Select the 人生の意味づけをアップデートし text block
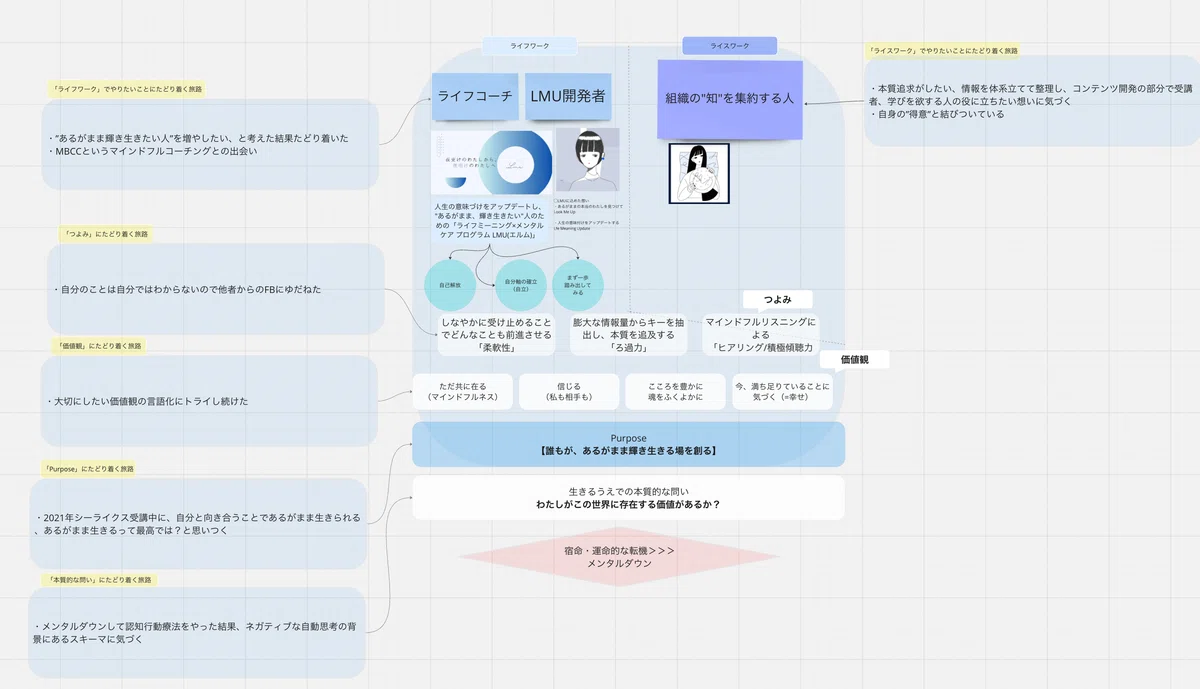This screenshot has height=689, width=1200. pos(487,220)
